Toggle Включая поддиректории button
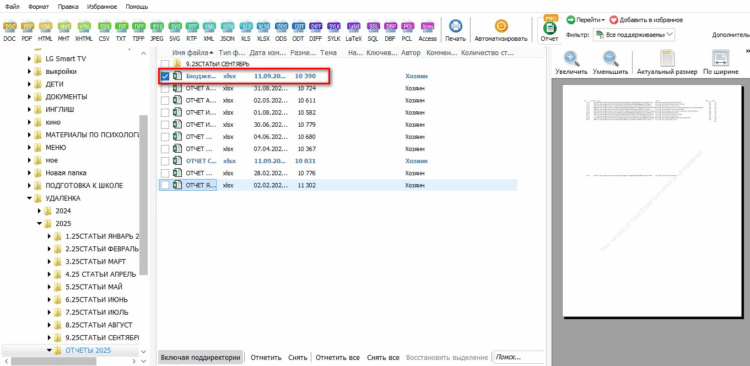The width and height of the screenshot is (750, 366). point(200,357)
